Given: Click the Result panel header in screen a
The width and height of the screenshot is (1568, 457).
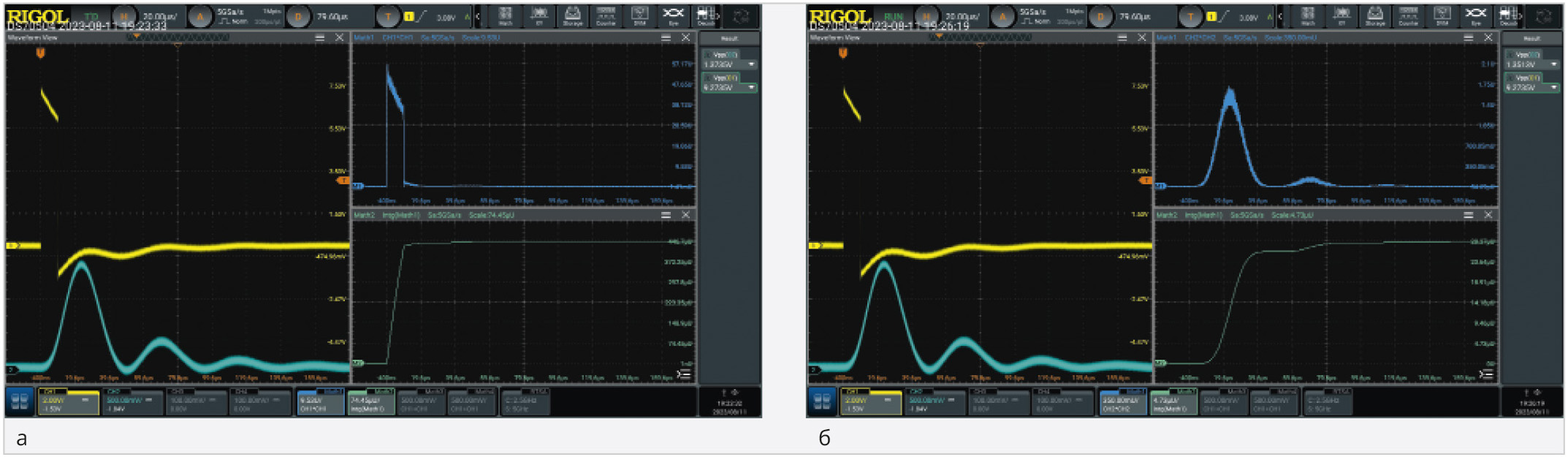Looking at the screenshot, I should point(729,38).
